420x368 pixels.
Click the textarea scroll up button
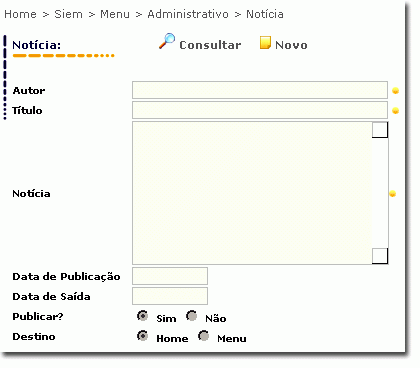tap(380, 130)
